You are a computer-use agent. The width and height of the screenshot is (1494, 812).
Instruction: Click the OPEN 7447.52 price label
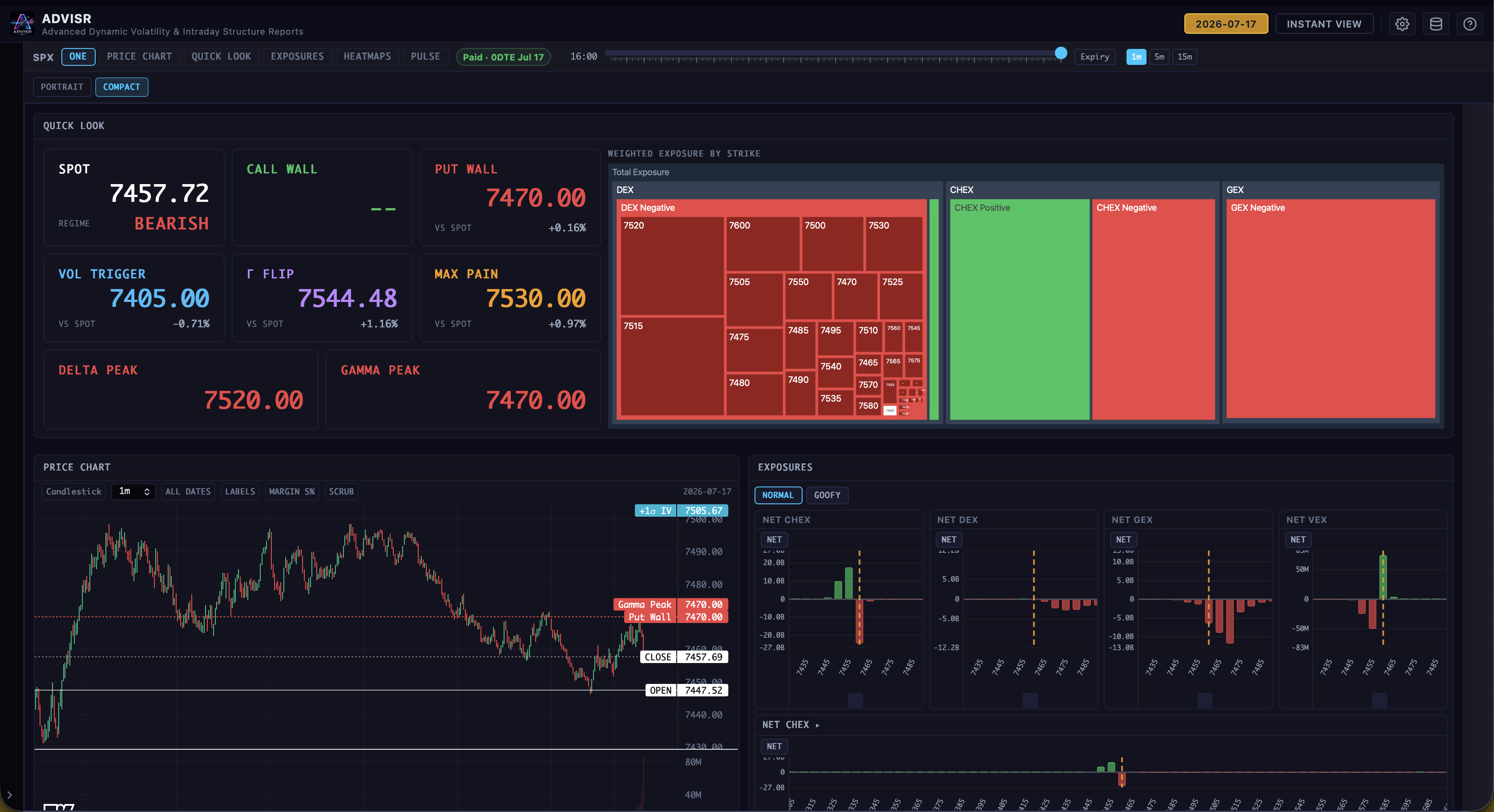click(x=686, y=690)
